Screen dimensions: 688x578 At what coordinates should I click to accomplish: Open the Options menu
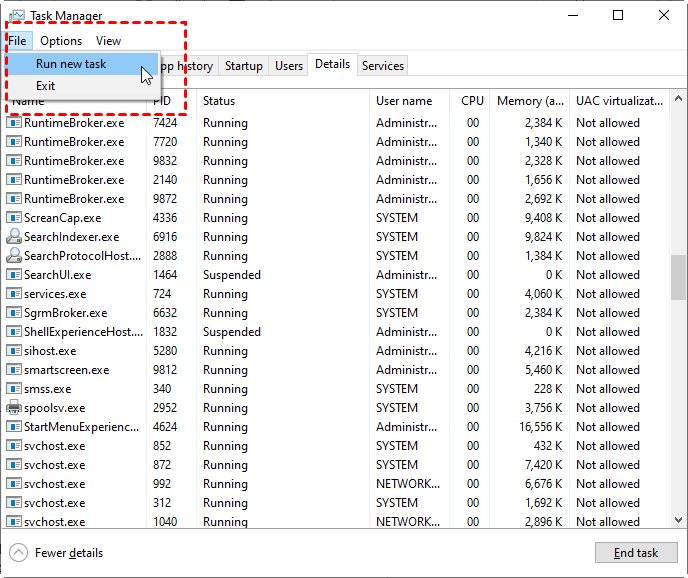61,41
